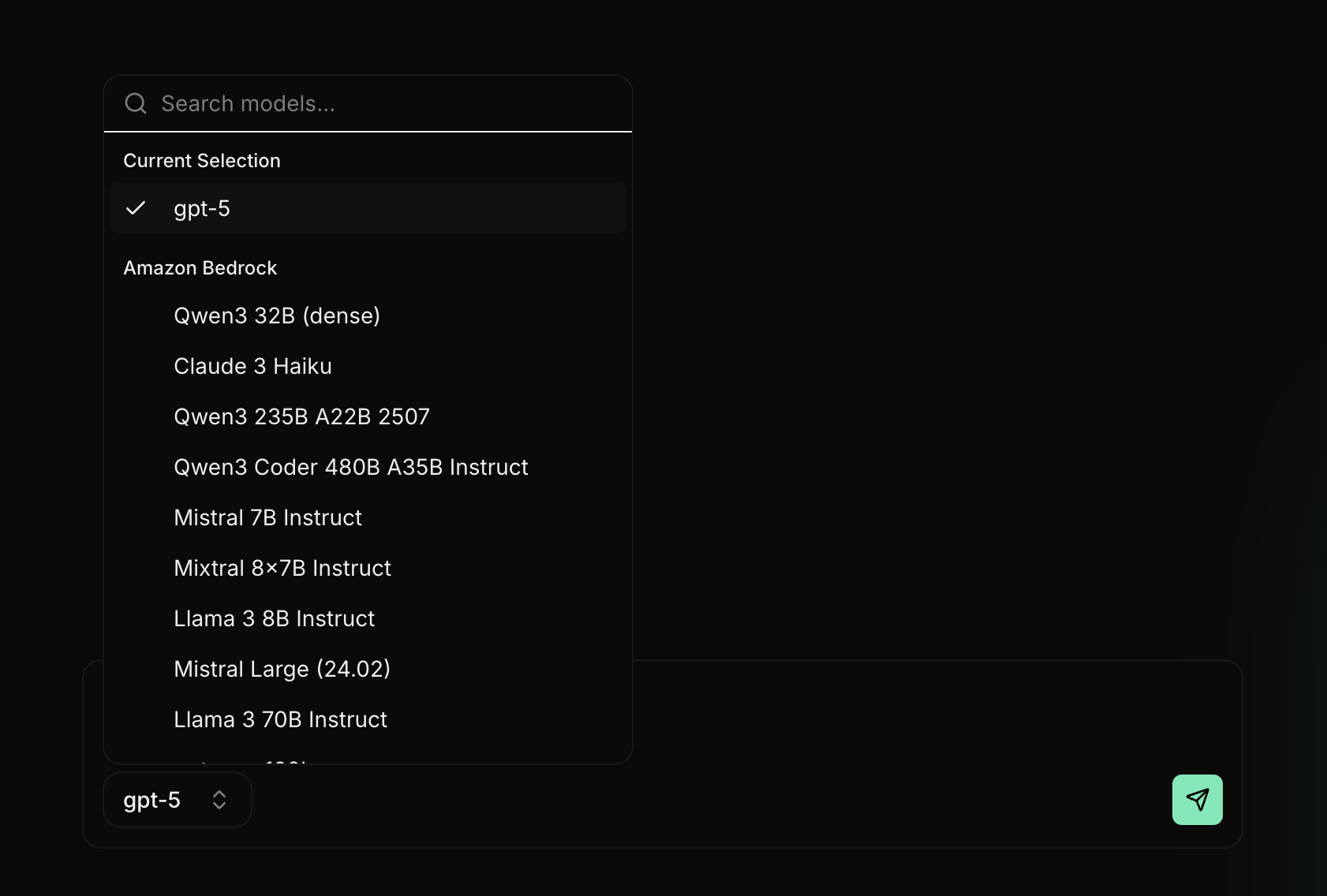Pick Qwen3 Coder 480B A35B Instruct

[351, 466]
